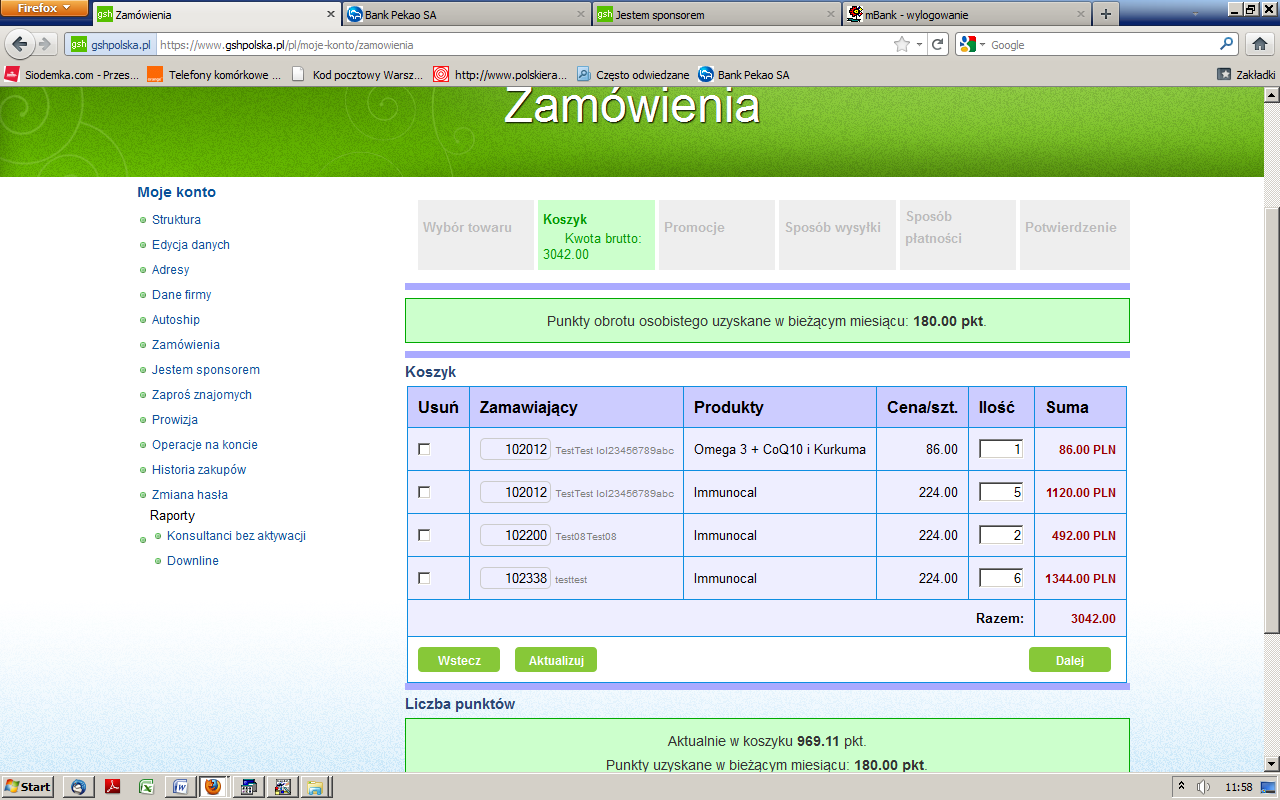Image resolution: width=1280 pixels, height=800 pixels.
Task: Open the Edycja danych link
Action: pyautogui.click(x=191, y=245)
